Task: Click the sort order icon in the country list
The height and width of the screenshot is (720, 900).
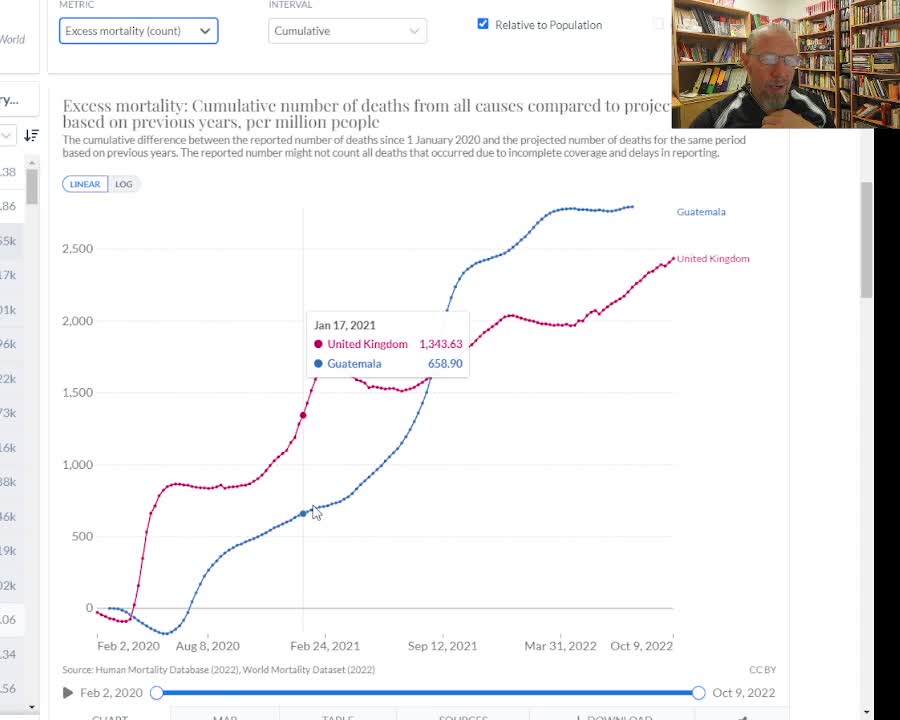Action: tap(31, 135)
